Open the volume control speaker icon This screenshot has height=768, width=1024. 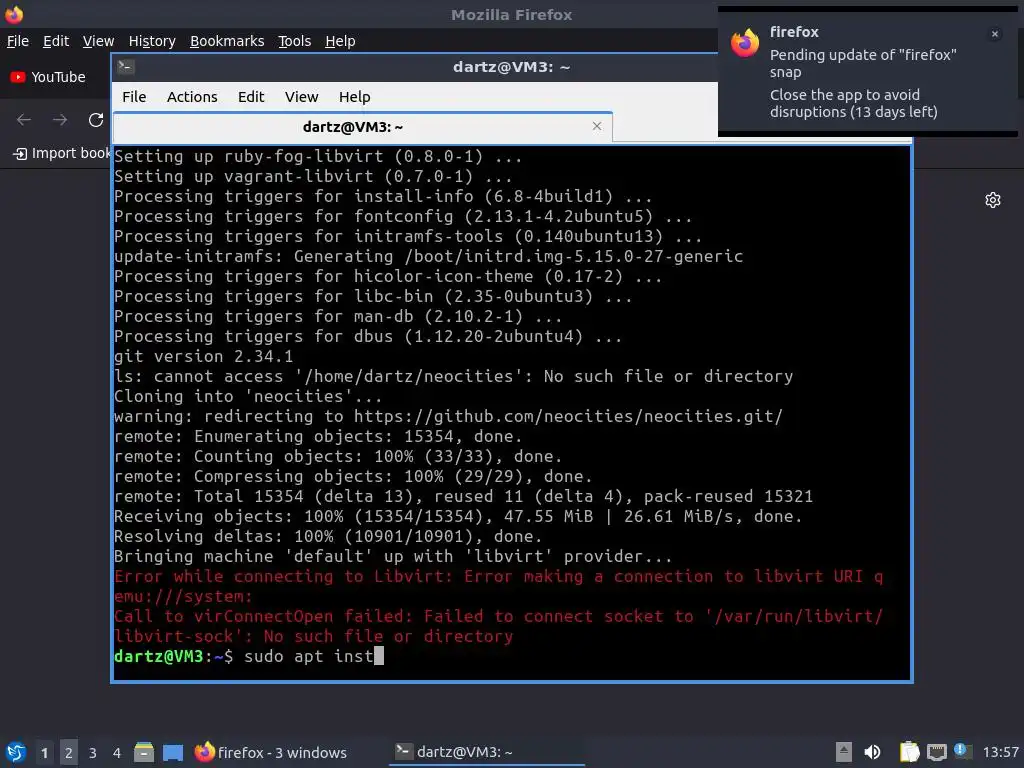click(x=872, y=752)
